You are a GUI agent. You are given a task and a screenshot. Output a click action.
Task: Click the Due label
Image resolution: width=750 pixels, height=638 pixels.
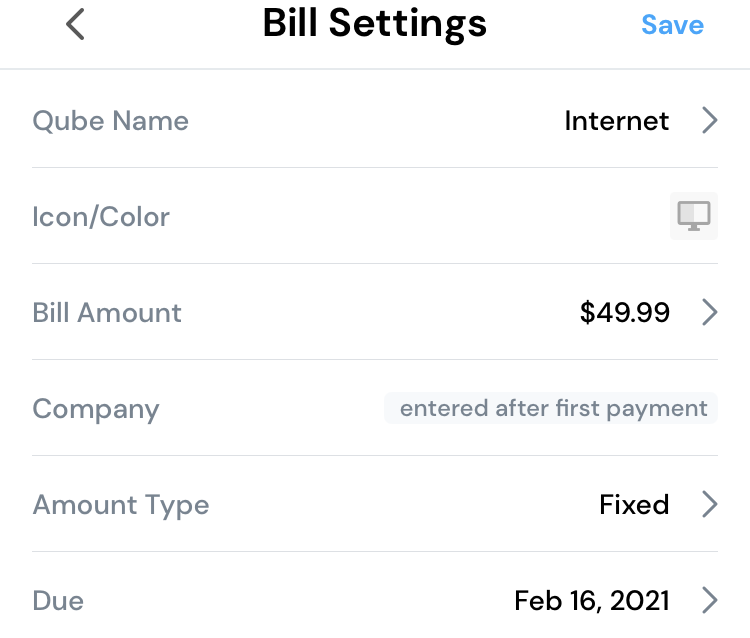(x=58, y=600)
